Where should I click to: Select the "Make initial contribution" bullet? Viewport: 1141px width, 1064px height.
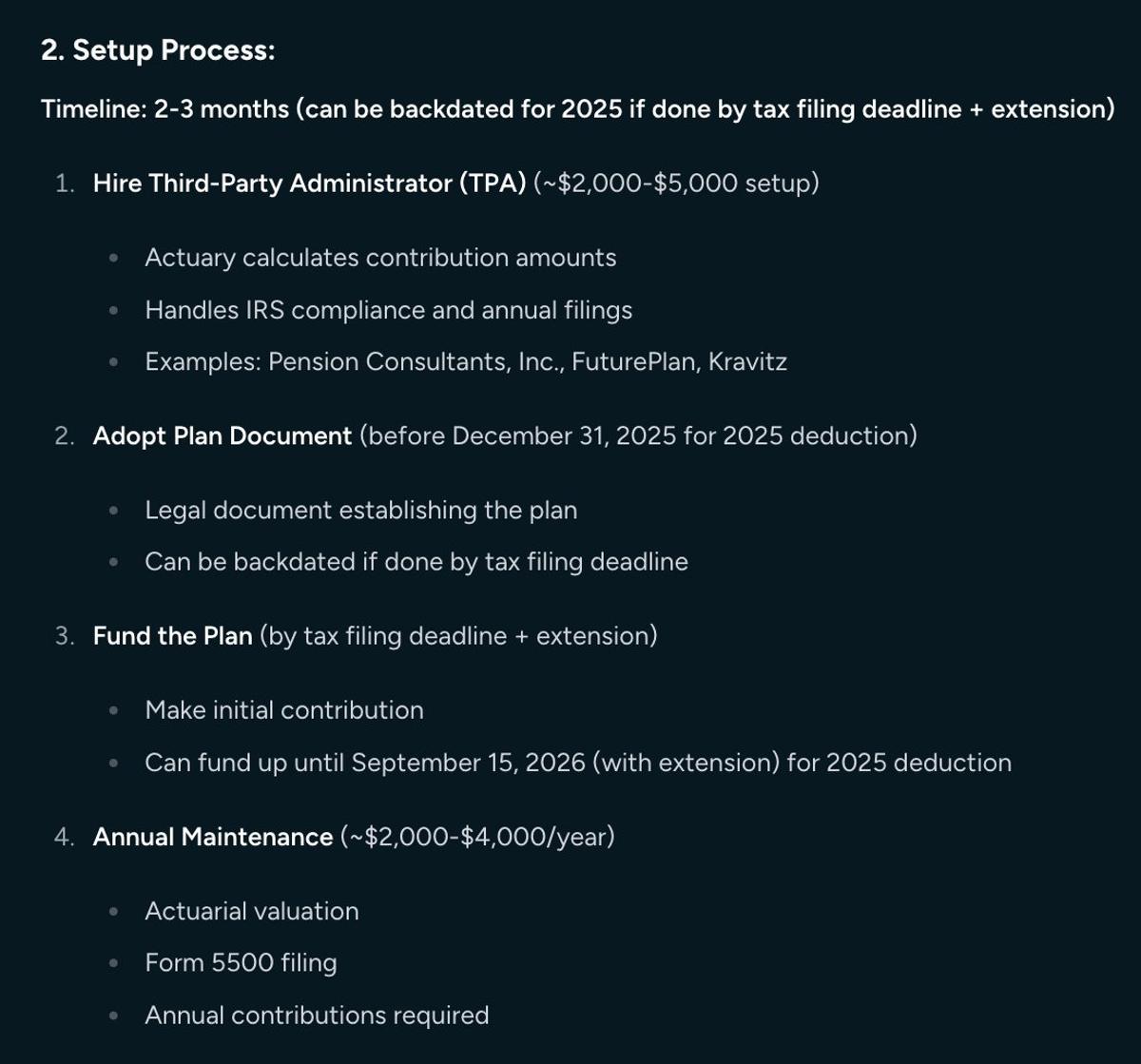[x=284, y=710]
